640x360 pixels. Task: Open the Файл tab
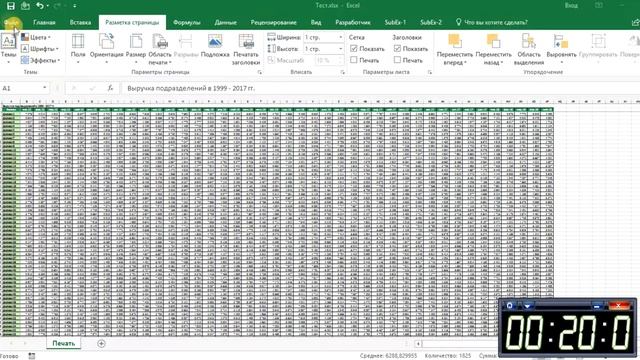coord(11,22)
